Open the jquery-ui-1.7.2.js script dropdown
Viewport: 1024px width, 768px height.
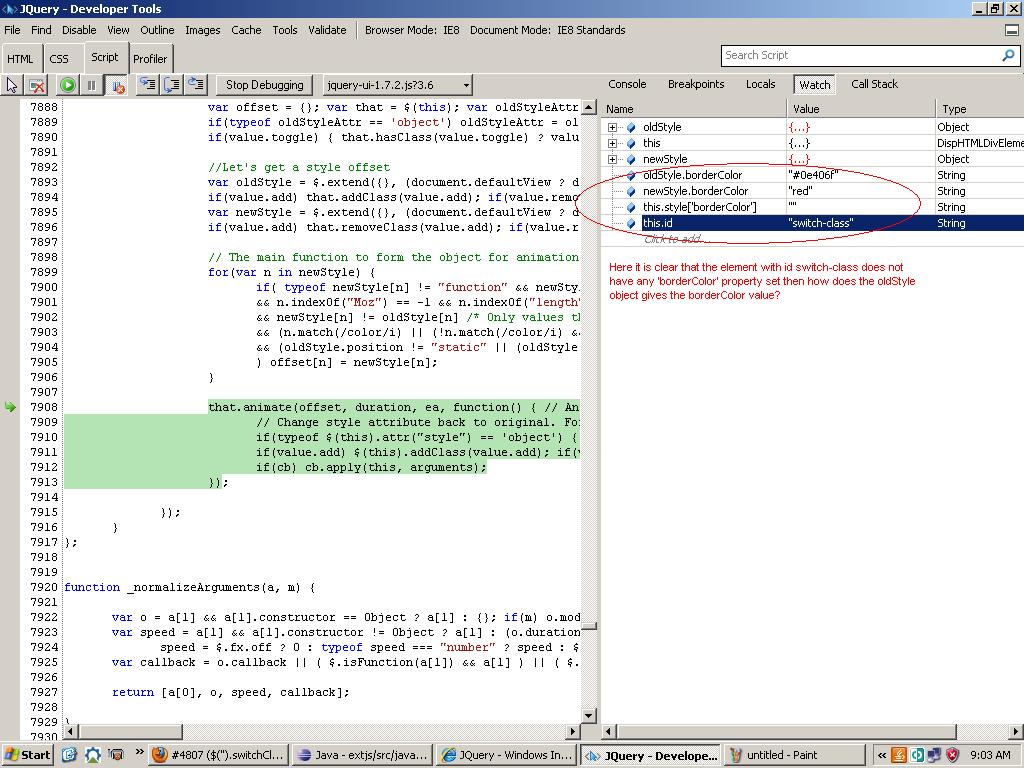click(x=465, y=86)
